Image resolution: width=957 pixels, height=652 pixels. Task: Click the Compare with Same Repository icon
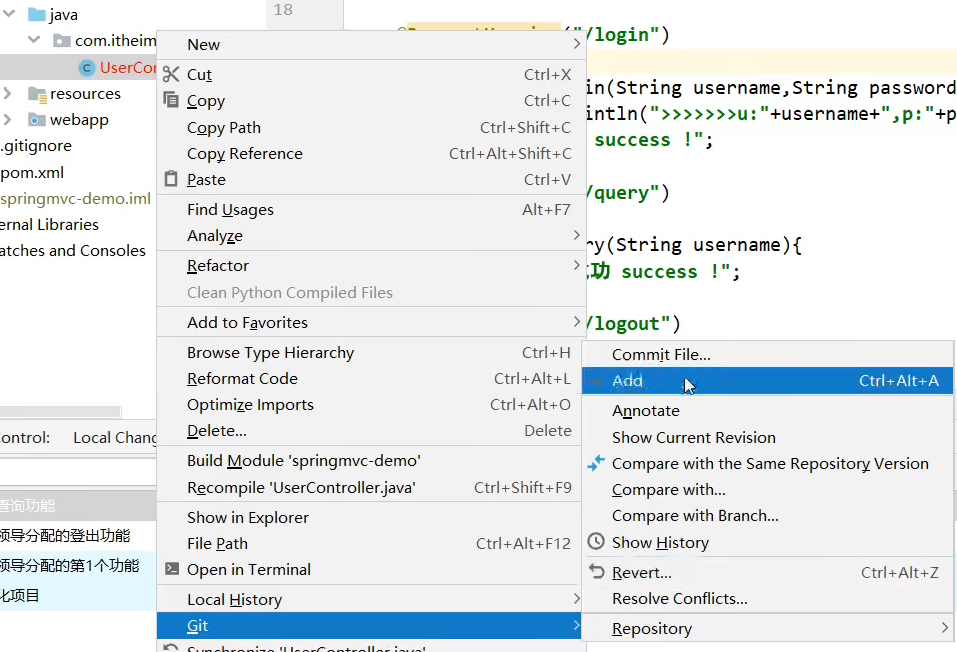click(596, 463)
